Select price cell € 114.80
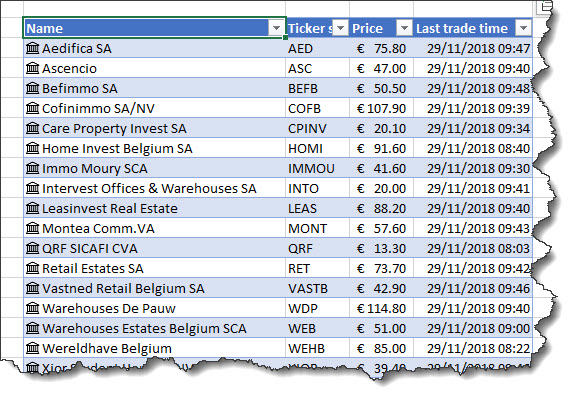The image size is (578, 402). pos(381,308)
